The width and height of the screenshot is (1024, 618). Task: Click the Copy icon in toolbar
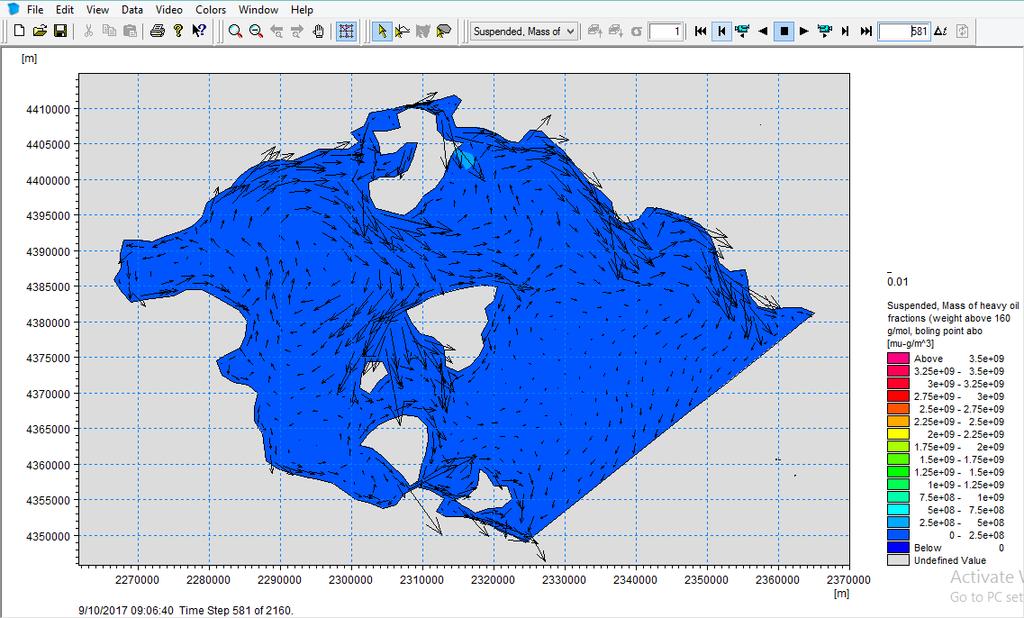point(109,31)
